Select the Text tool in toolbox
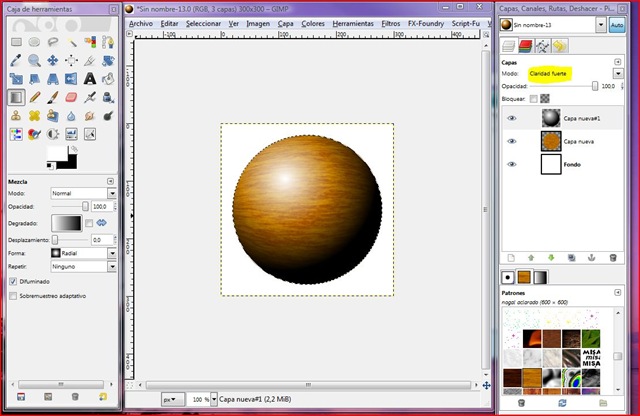This screenshot has width=640, height=416. (x=90, y=78)
